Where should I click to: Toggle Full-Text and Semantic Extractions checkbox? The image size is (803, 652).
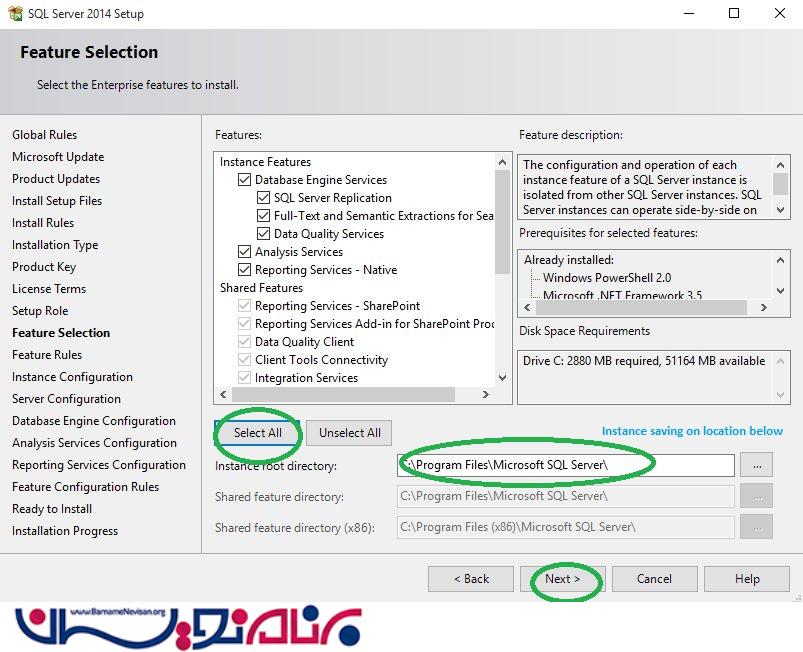pyautogui.click(x=263, y=216)
